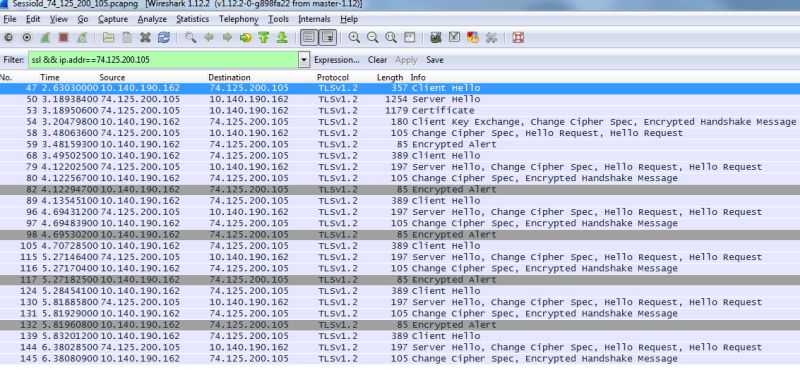The image size is (800, 370).
Task: Toggle colorize packet list
Action: pos(309,38)
